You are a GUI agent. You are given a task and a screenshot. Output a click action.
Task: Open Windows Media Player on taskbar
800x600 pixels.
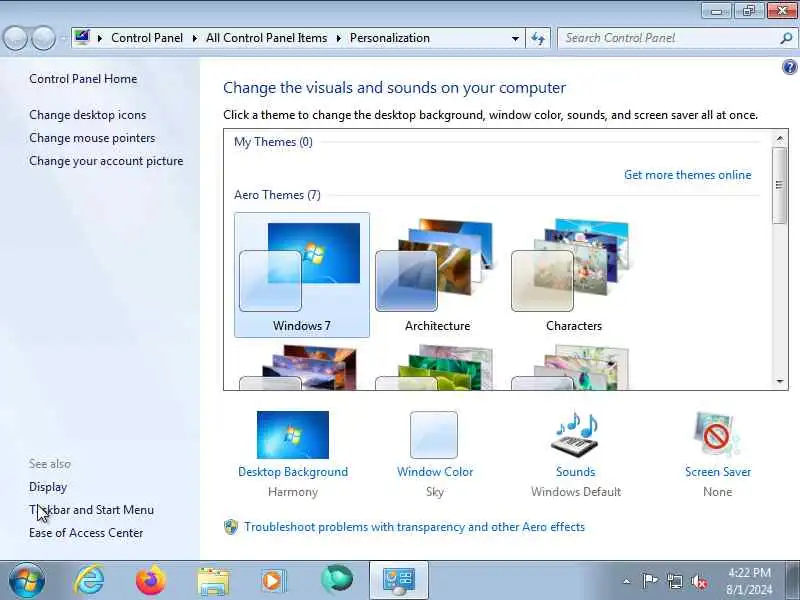point(273,581)
